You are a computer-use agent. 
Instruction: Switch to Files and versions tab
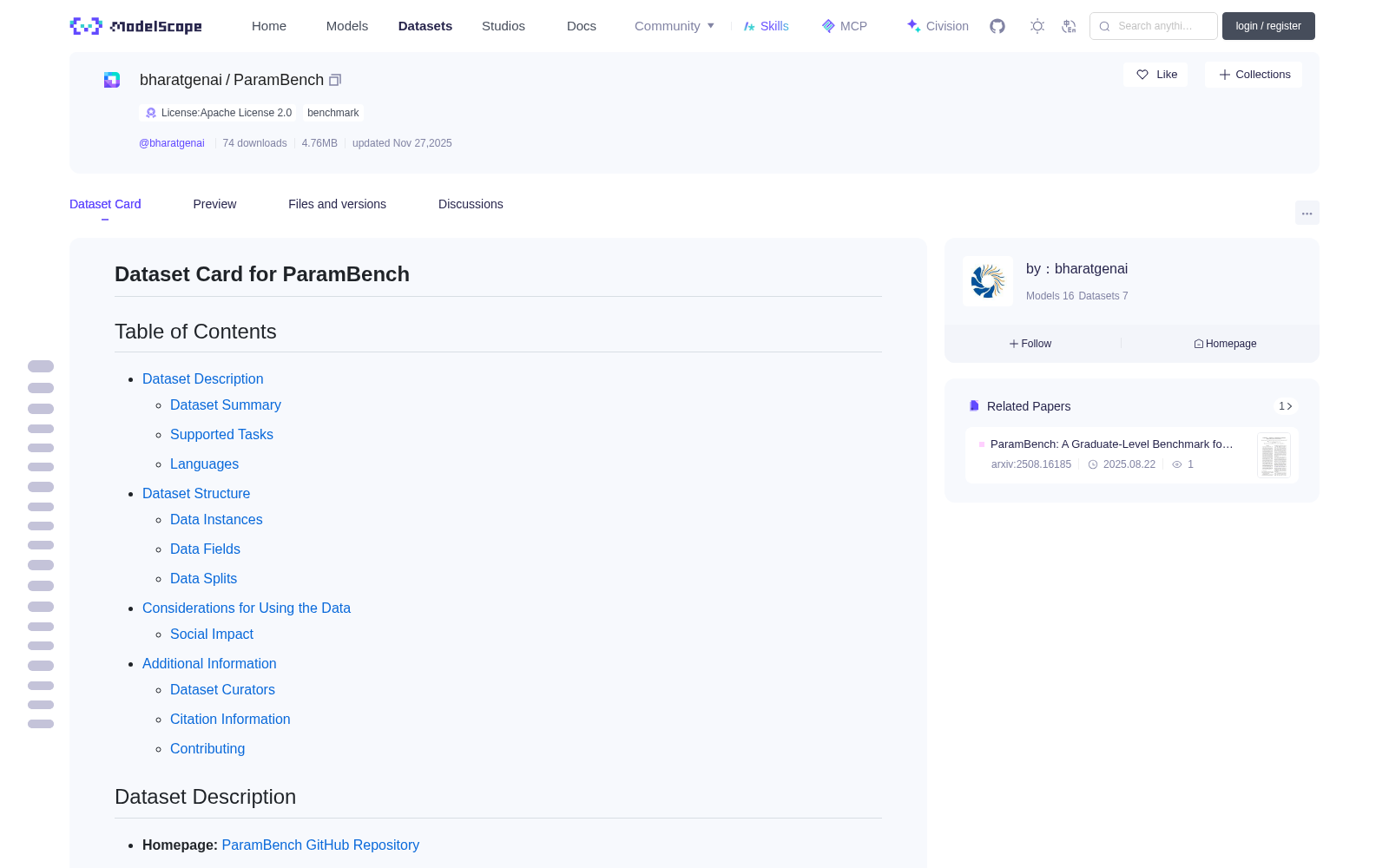click(x=337, y=204)
